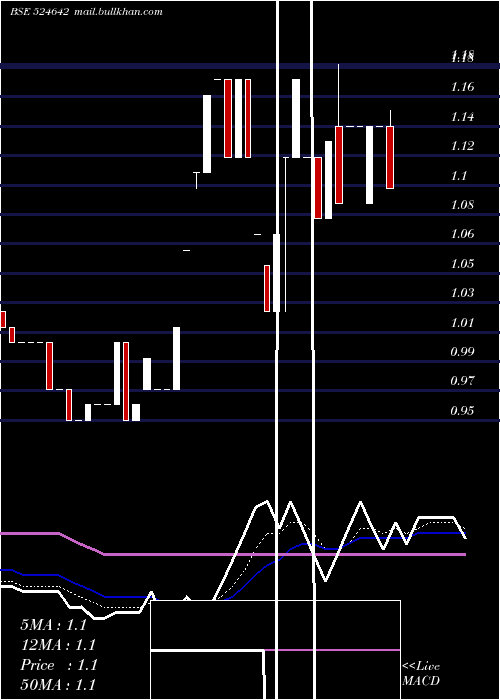
Task: Click the 1.03 price axis label
Action: coord(462,293)
